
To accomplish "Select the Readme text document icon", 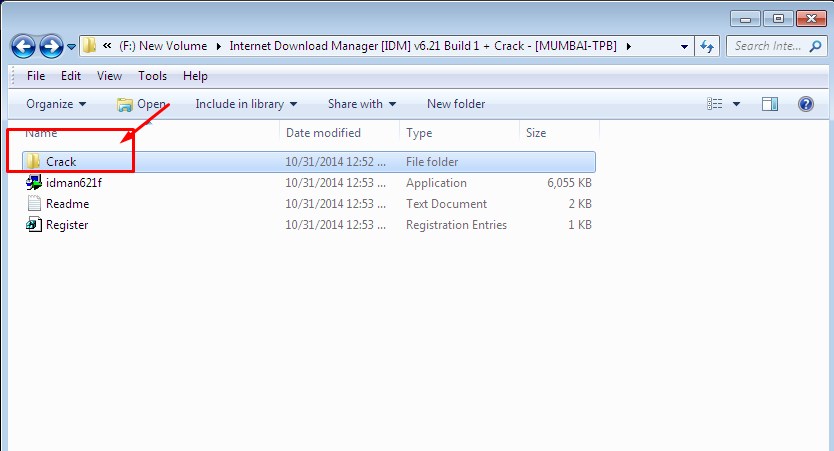I will click(34, 203).
